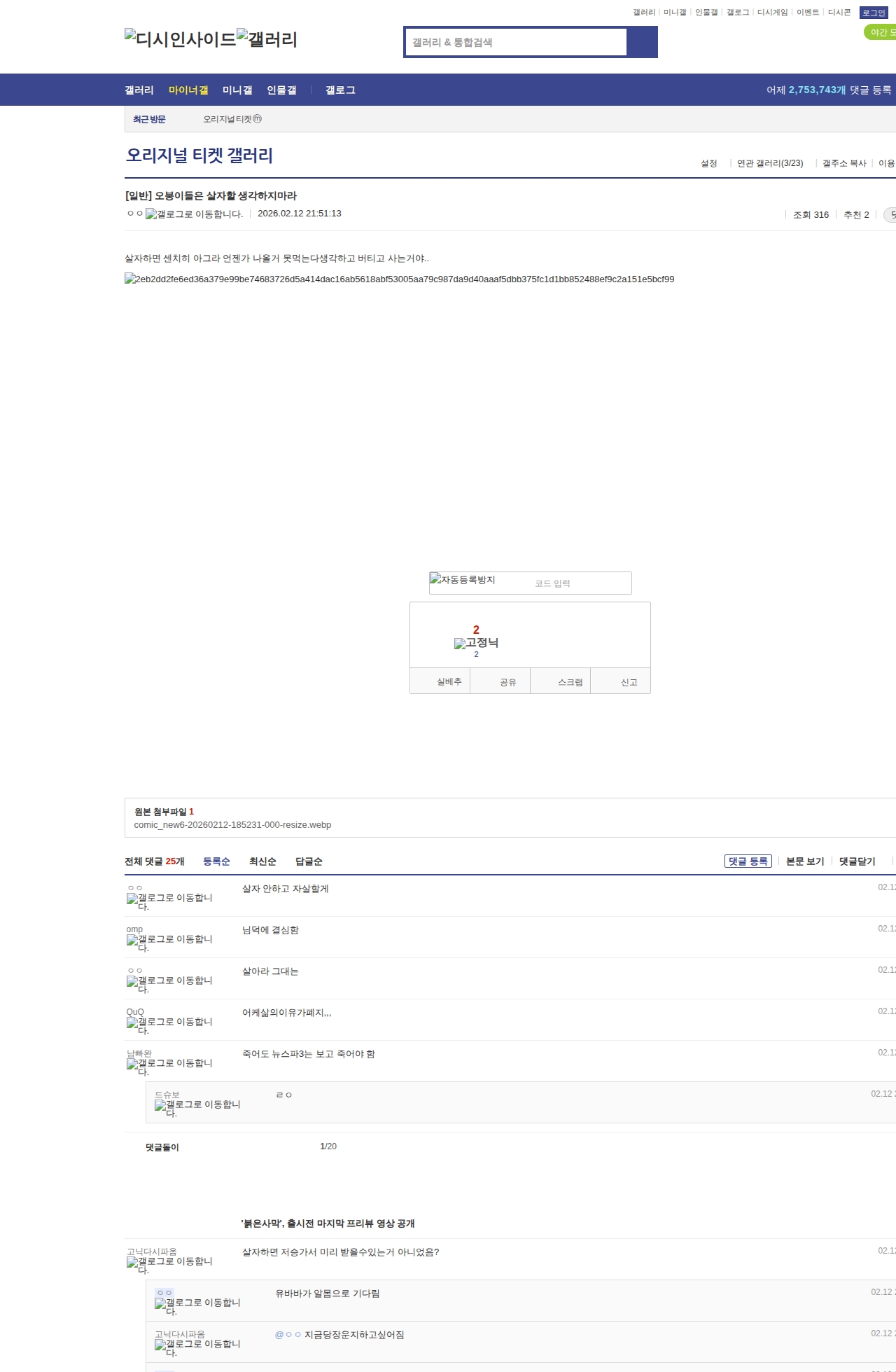Screen dimensions: 896x1372
Task: Click commenter name omp
Action: tap(134, 929)
